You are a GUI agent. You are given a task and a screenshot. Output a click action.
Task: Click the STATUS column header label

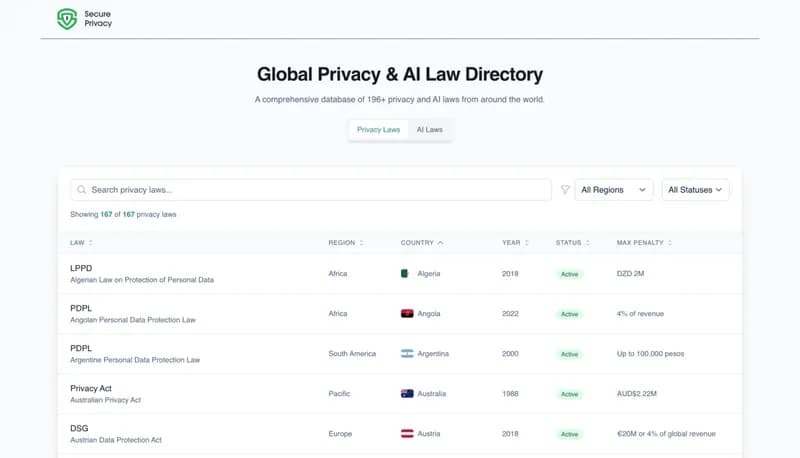tap(568, 243)
